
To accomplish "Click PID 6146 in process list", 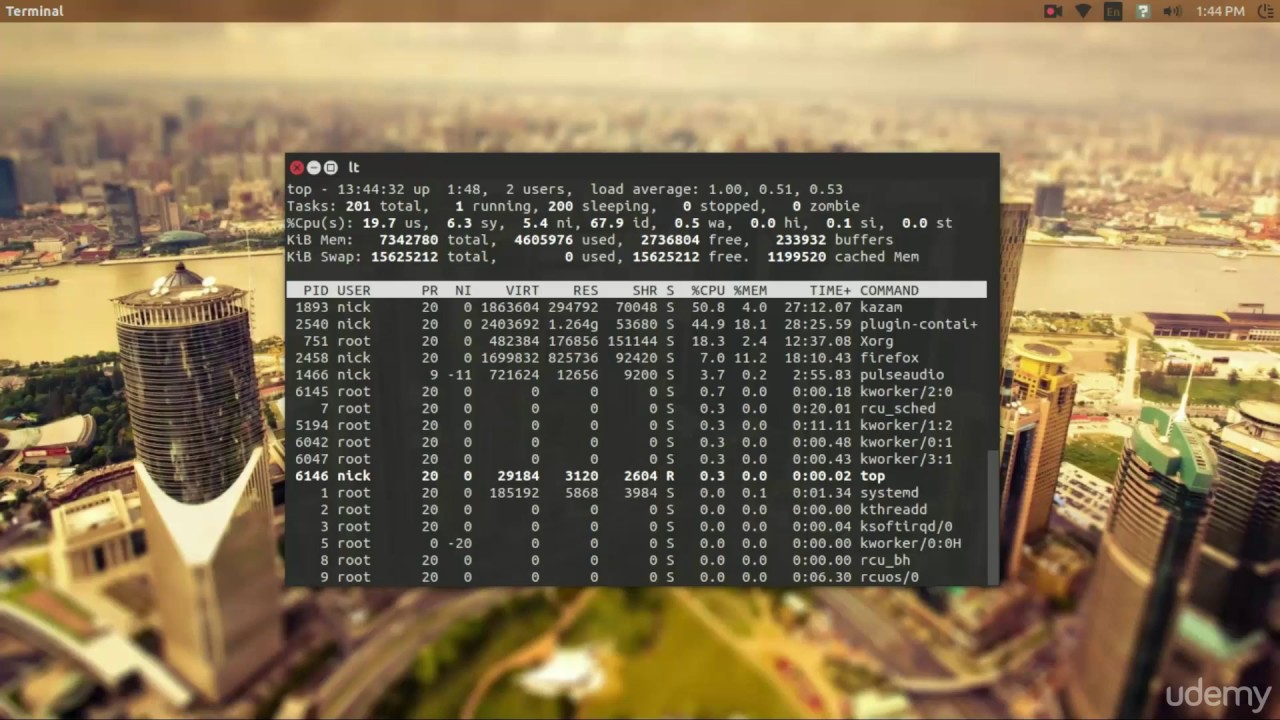I will (312, 476).
